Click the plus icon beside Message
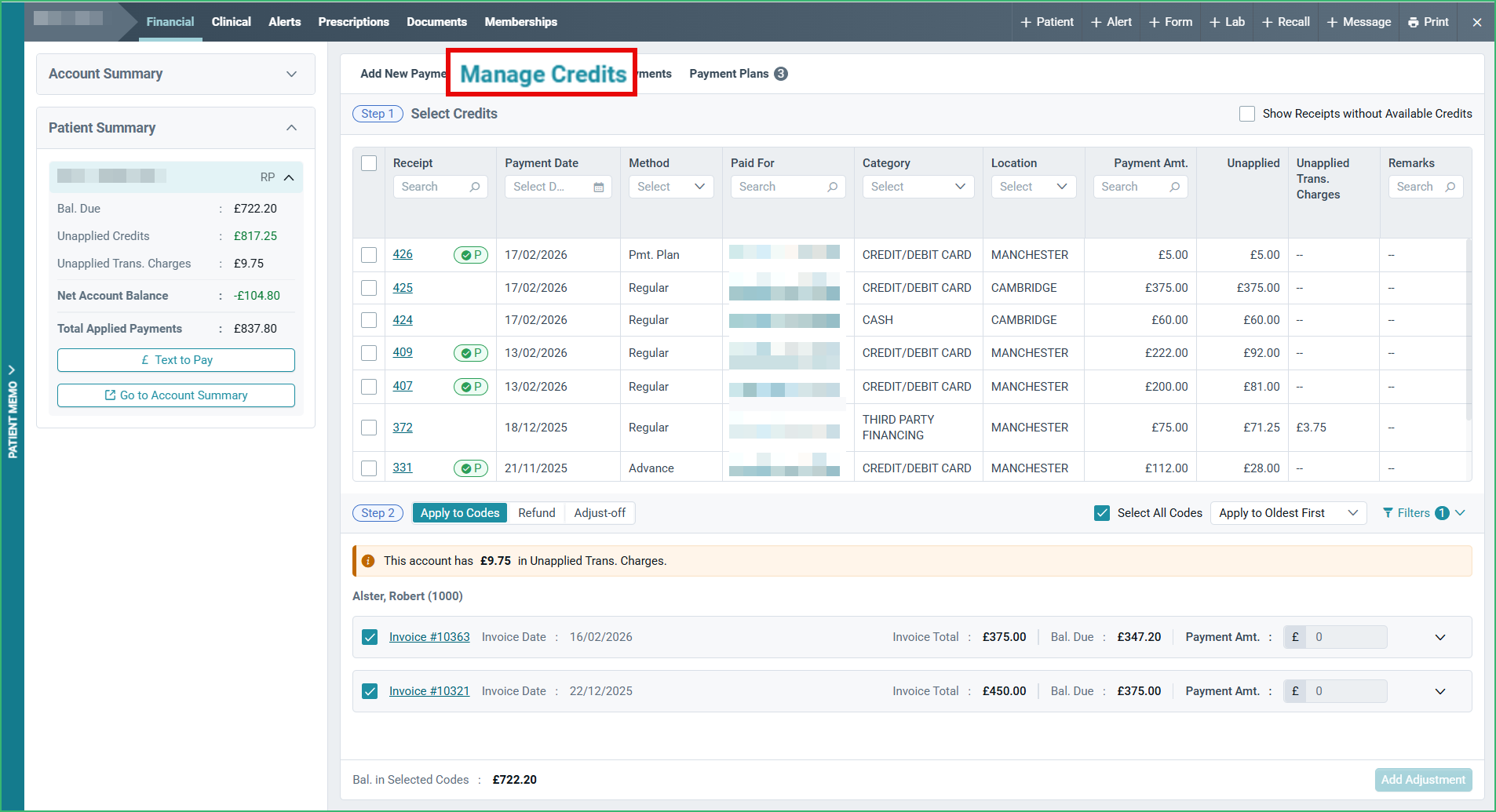The height and width of the screenshot is (812, 1496). pyautogui.click(x=1332, y=22)
